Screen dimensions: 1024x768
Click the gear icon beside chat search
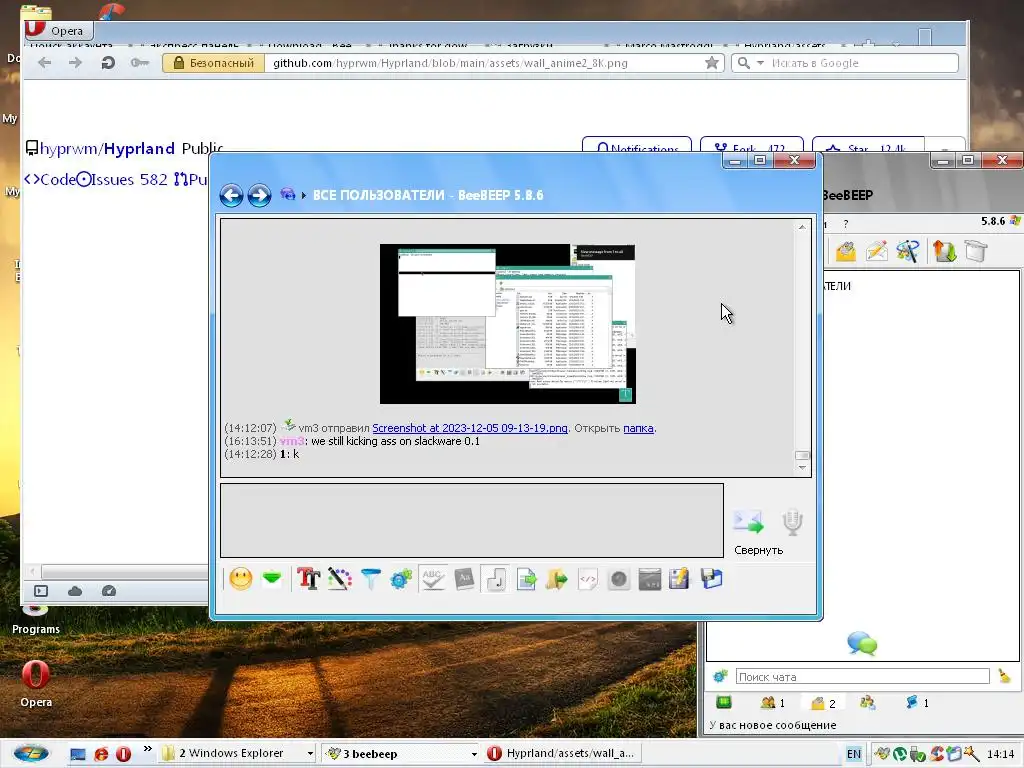[x=720, y=677]
